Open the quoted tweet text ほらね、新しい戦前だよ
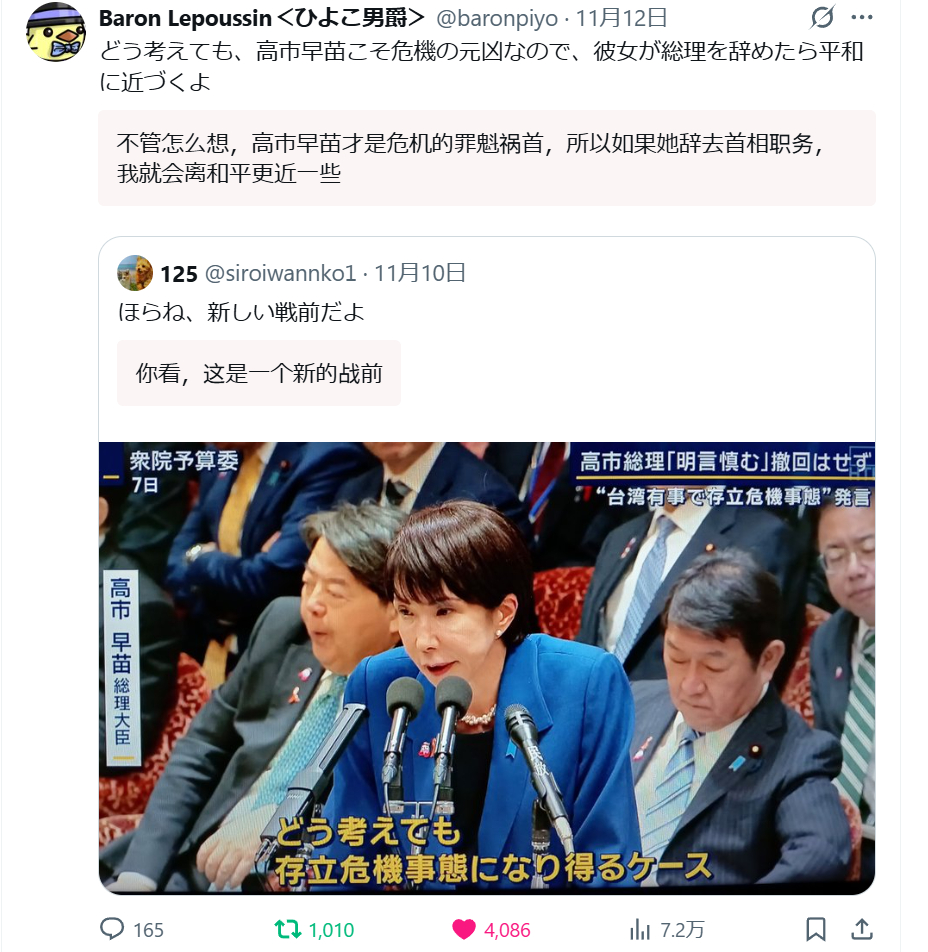 [x=241, y=312]
